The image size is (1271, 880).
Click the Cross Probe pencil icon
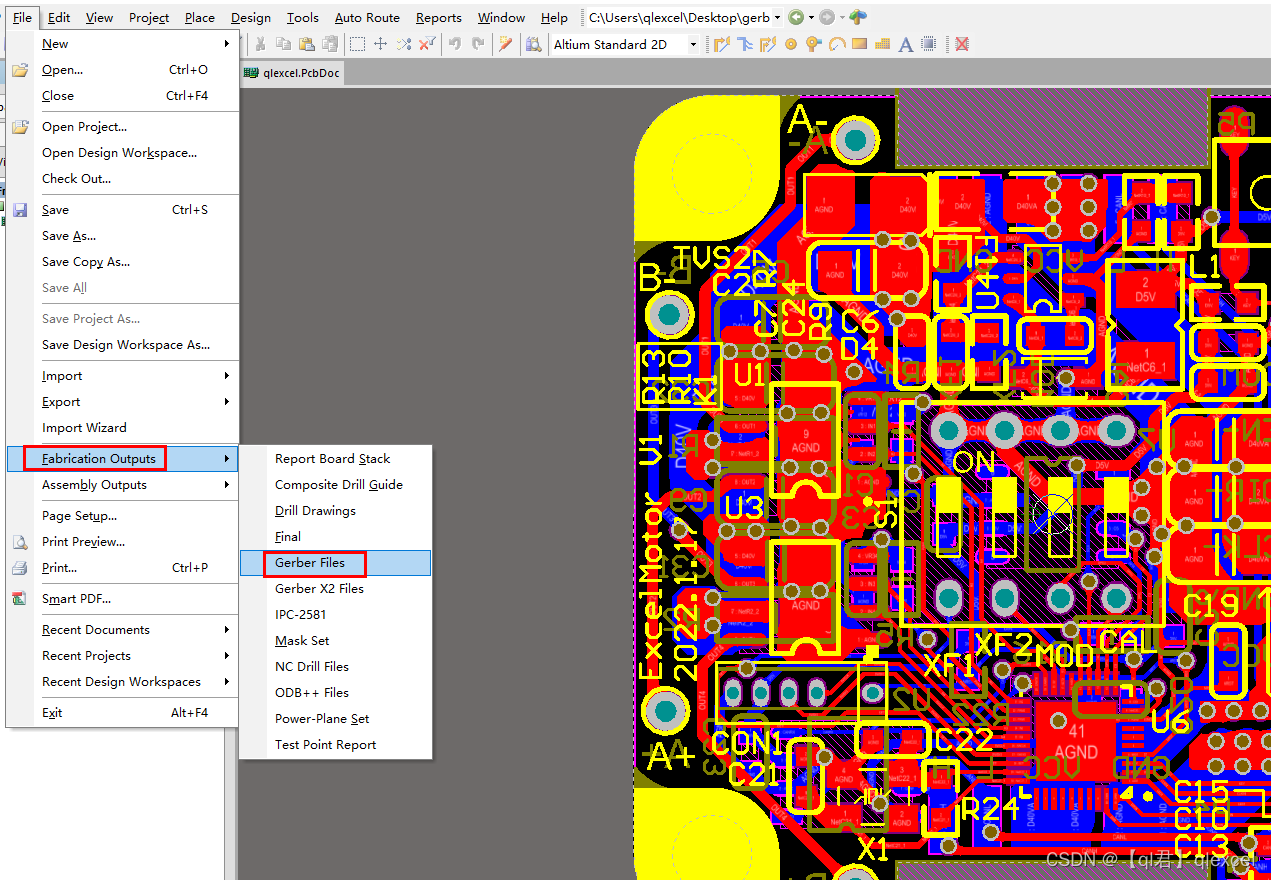(x=506, y=44)
